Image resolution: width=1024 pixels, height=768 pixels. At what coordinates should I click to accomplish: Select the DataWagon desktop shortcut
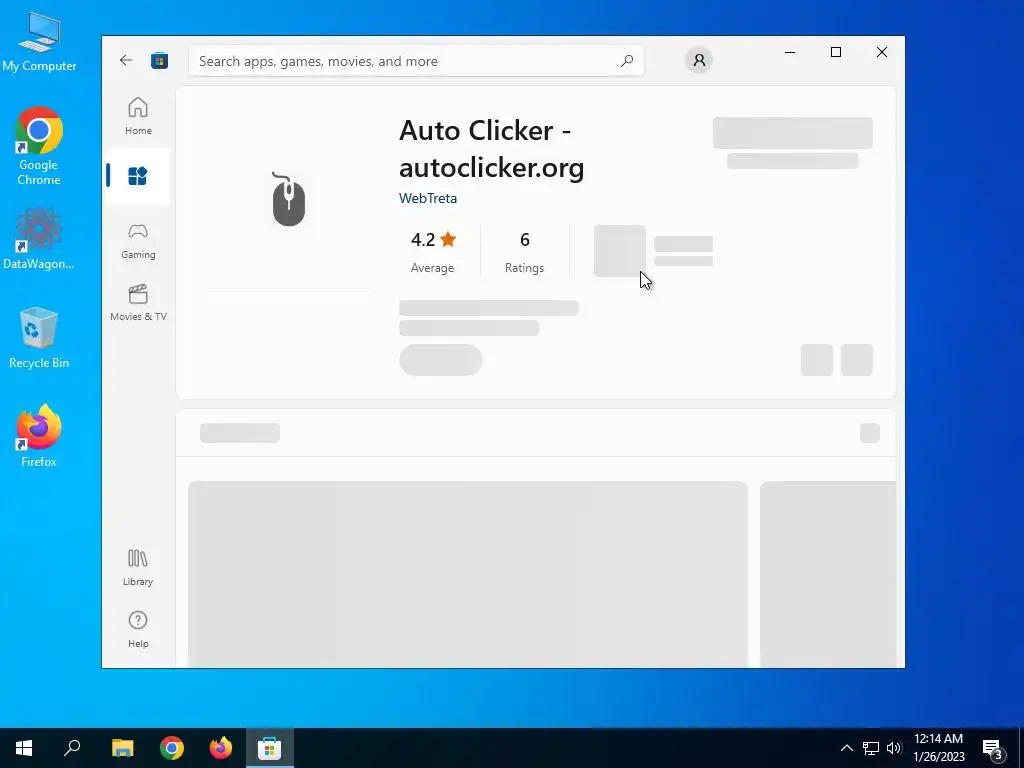(x=39, y=238)
